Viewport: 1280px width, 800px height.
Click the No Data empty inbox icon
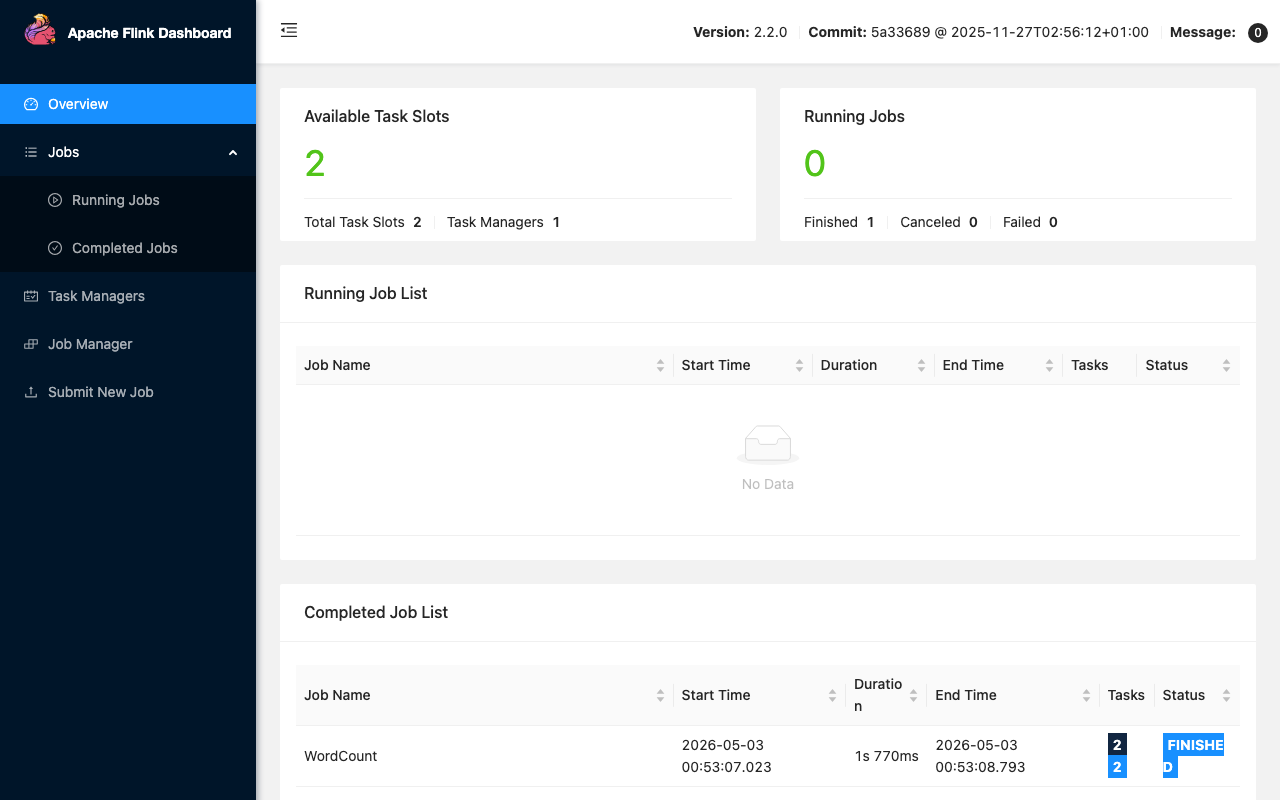pos(768,445)
